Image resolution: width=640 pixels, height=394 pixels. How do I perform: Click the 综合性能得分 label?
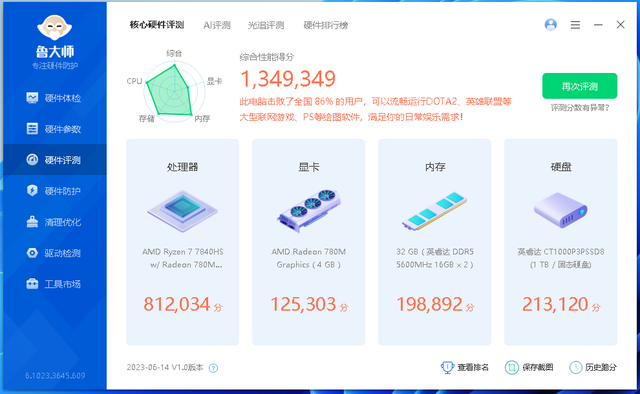[267, 57]
